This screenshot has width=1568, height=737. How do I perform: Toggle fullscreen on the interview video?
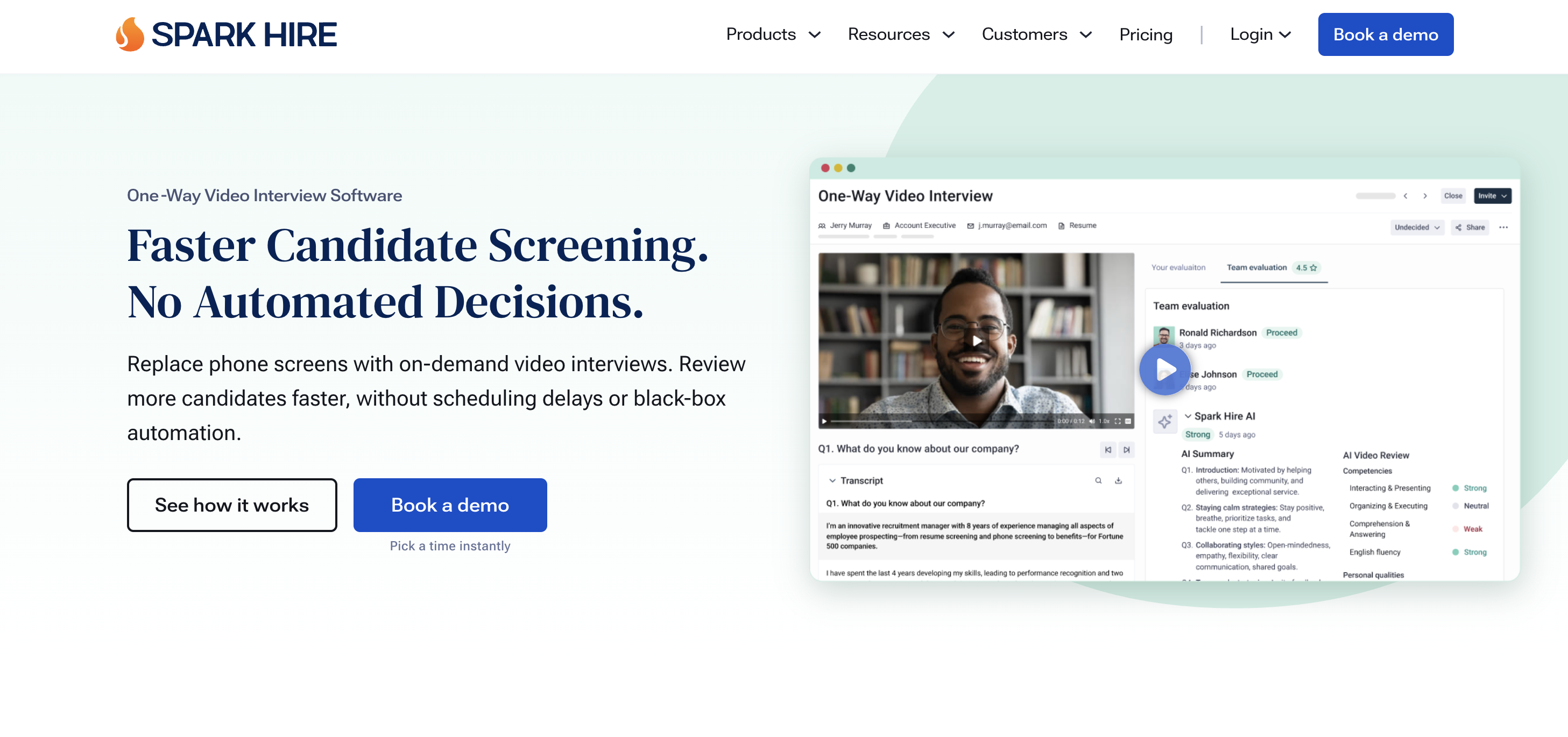[x=1118, y=421]
